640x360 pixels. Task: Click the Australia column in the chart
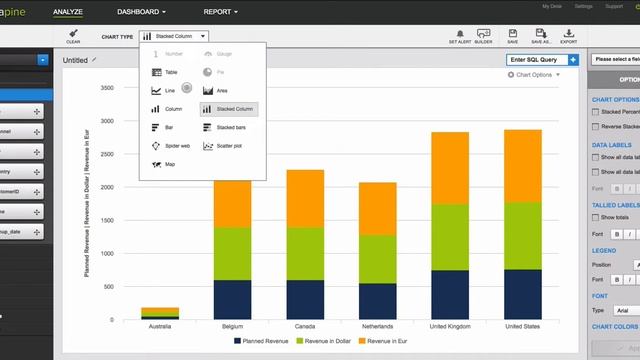click(x=160, y=313)
